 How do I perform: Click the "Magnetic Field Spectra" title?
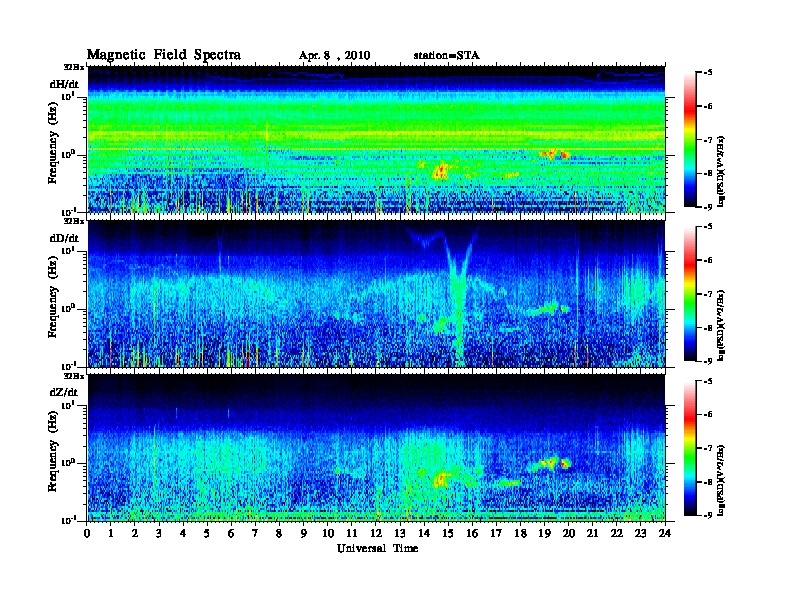pyautogui.click(x=164, y=55)
